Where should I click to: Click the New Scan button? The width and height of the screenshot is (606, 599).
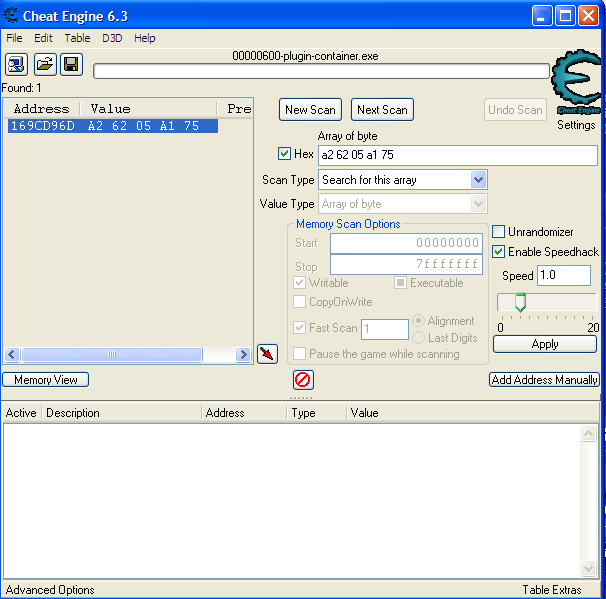point(310,110)
